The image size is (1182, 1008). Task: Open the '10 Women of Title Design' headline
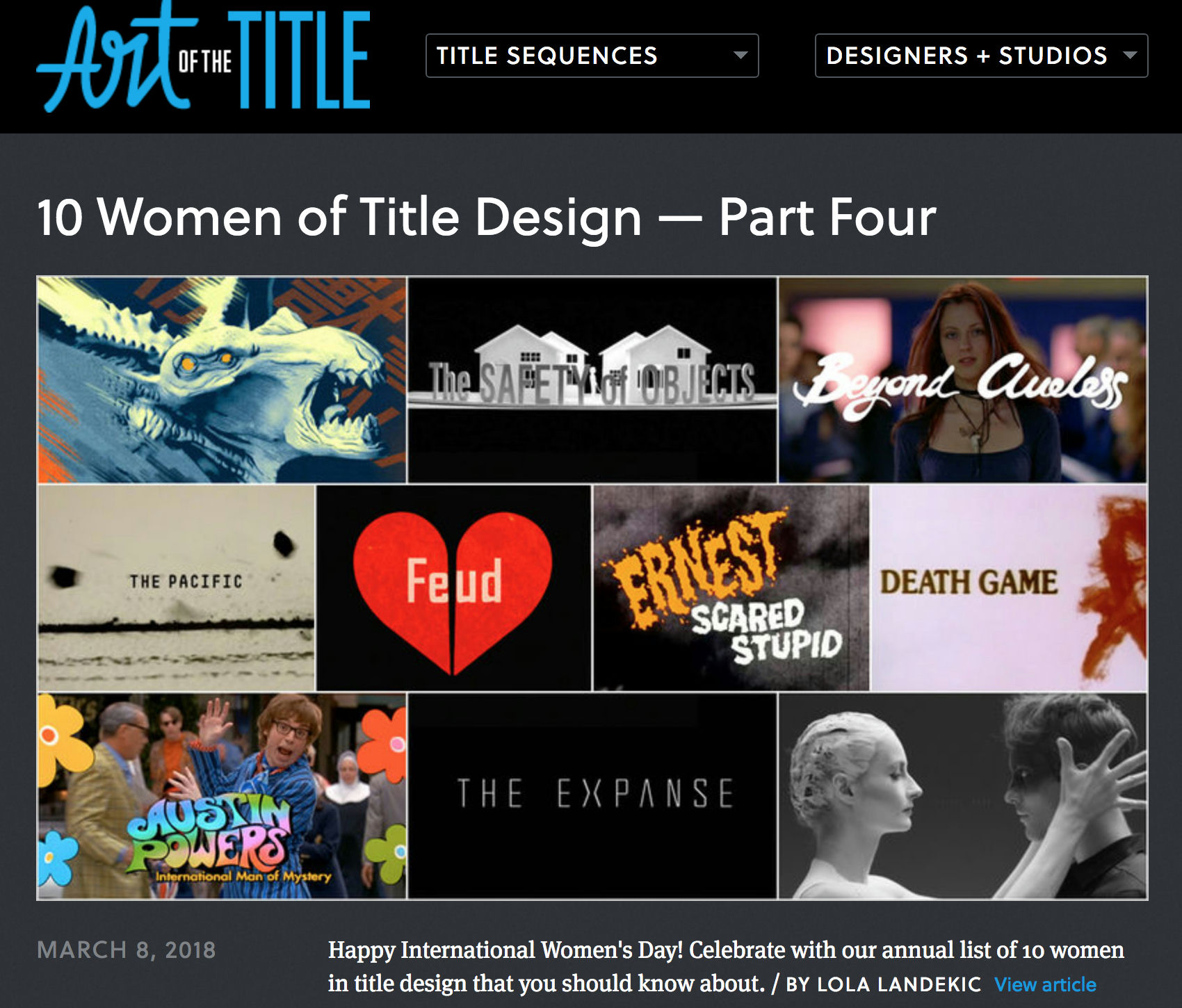click(x=486, y=217)
